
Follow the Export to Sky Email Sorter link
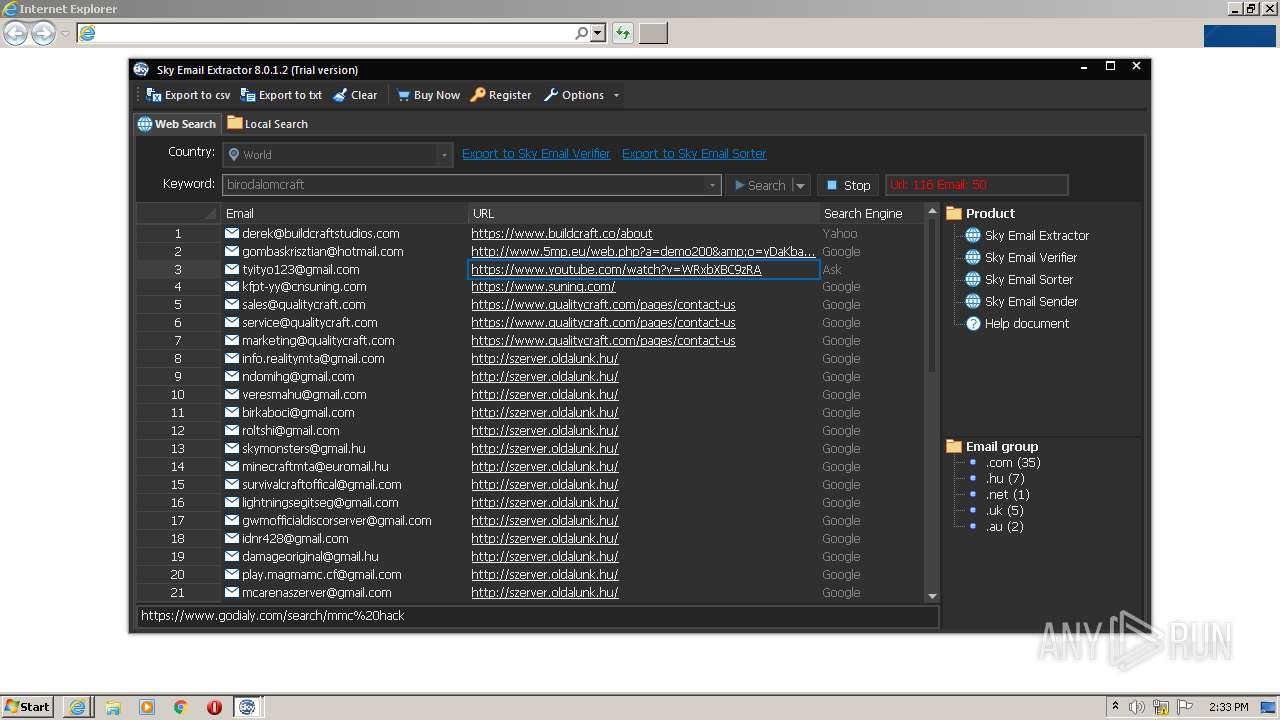[x=694, y=153]
